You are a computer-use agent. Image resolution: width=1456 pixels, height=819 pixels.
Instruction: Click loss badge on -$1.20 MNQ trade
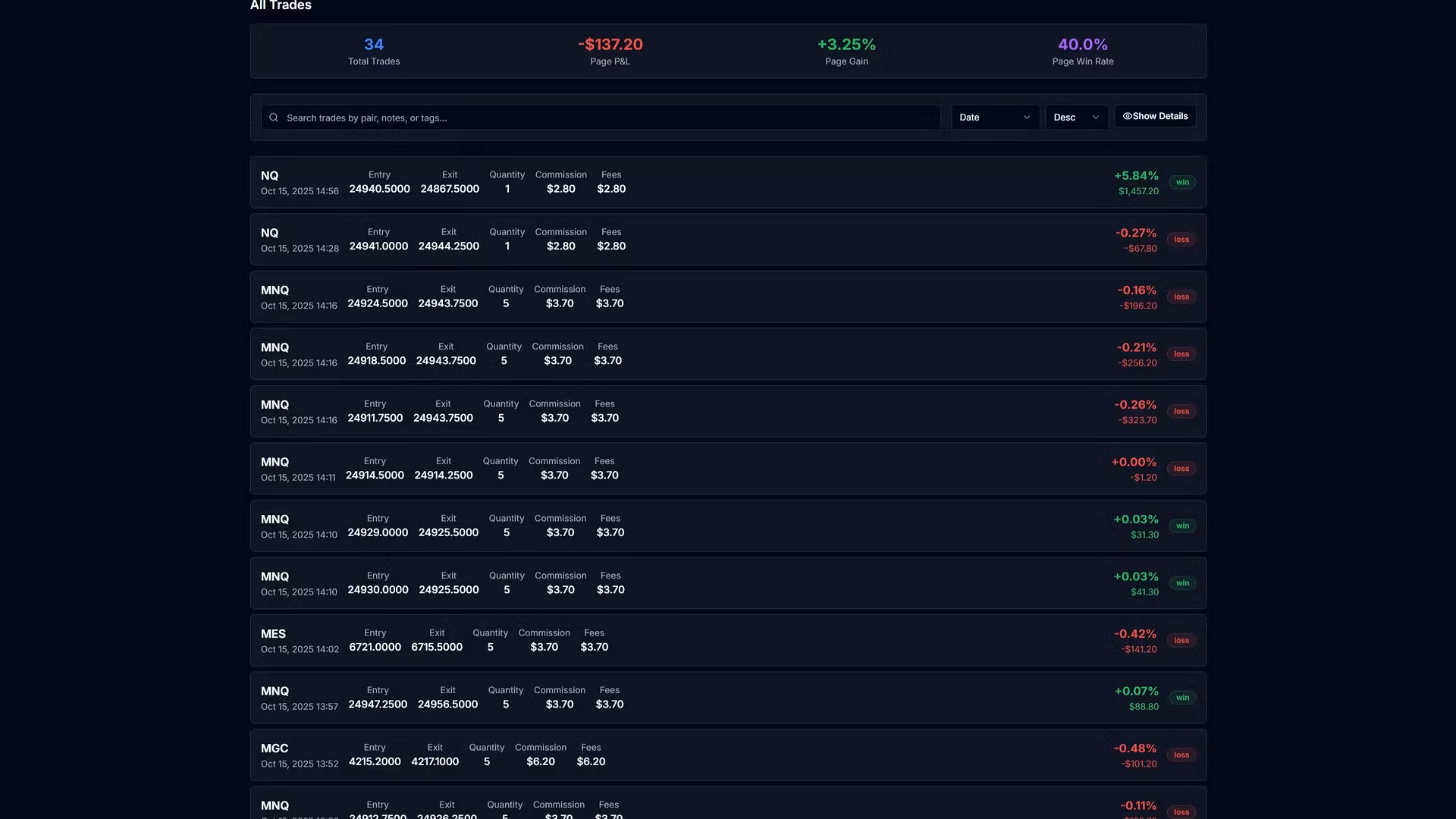coord(1181,469)
